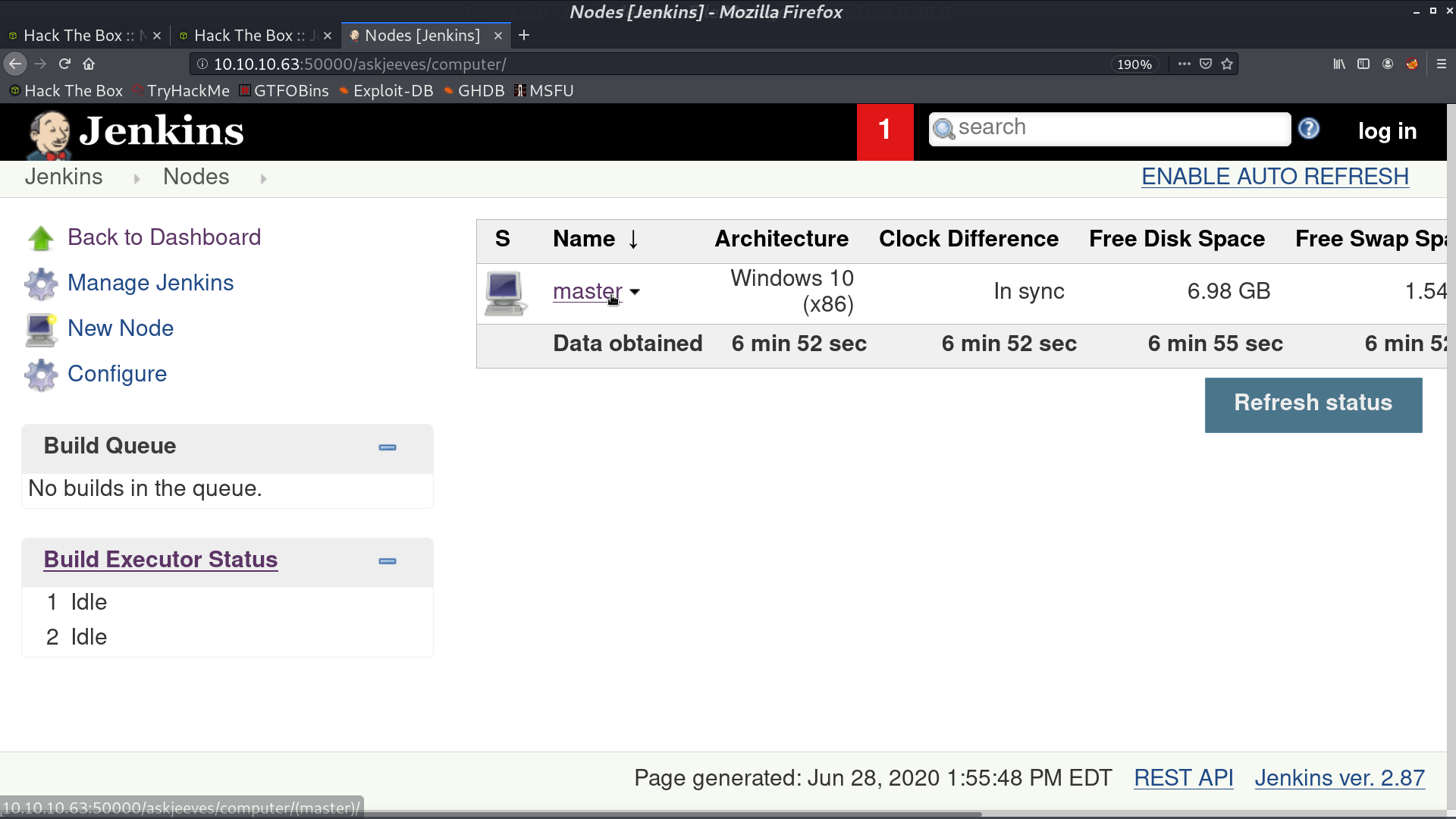Viewport: 1456px width, 819px height.
Task: Click the browser forward arrow
Action: [40, 64]
